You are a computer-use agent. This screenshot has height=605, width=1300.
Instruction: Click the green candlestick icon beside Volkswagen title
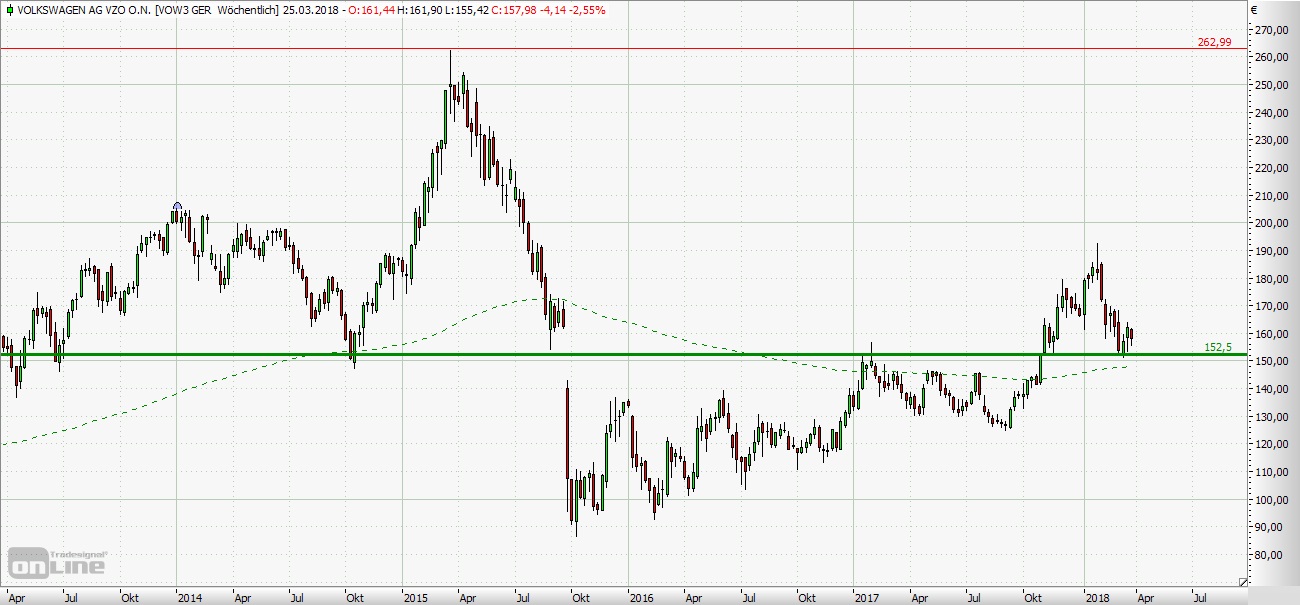pyautogui.click(x=8, y=10)
